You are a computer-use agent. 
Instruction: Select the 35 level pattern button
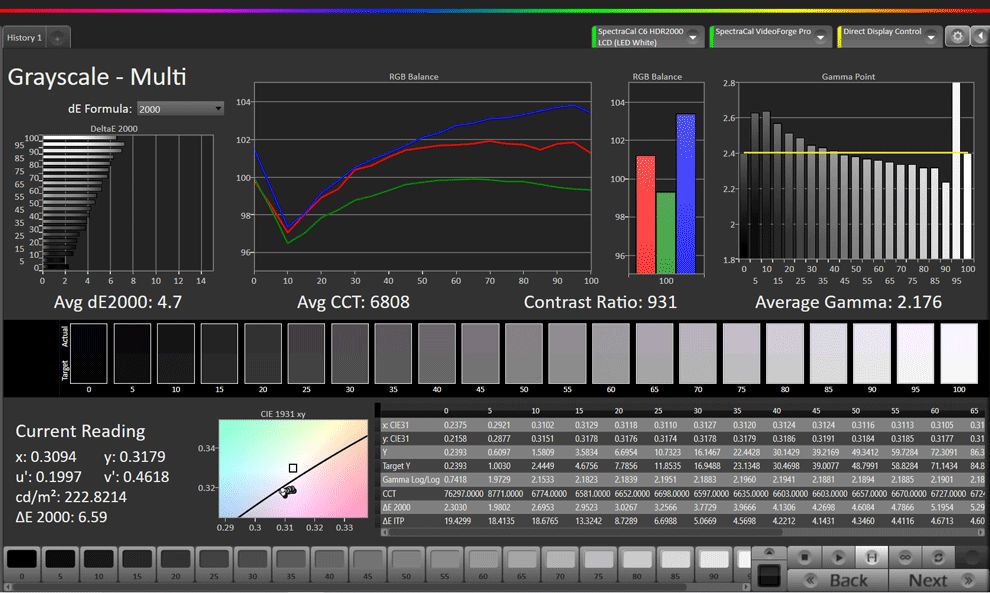(291, 564)
